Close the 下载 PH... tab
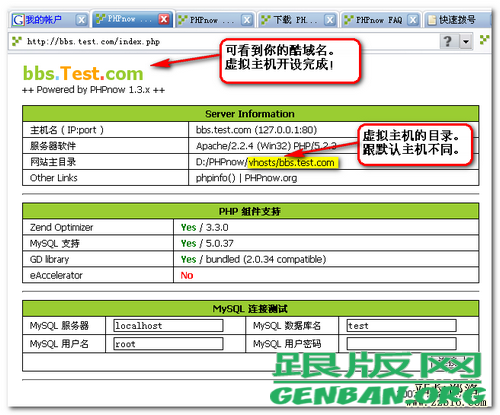Image resolution: width=500 pixels, height=415 pixels. 330,20
